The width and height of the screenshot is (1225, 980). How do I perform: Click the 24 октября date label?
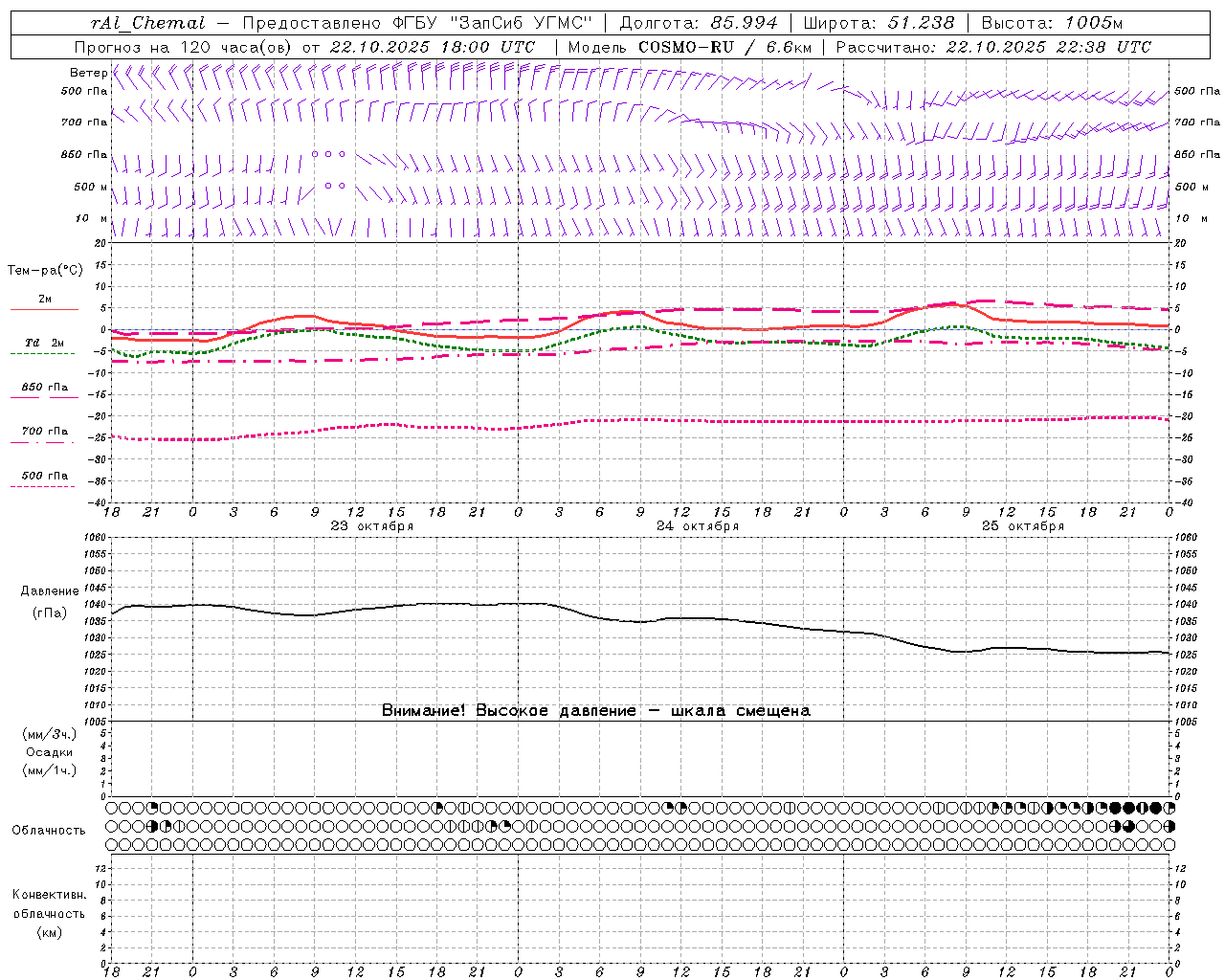tap(698, 526)
